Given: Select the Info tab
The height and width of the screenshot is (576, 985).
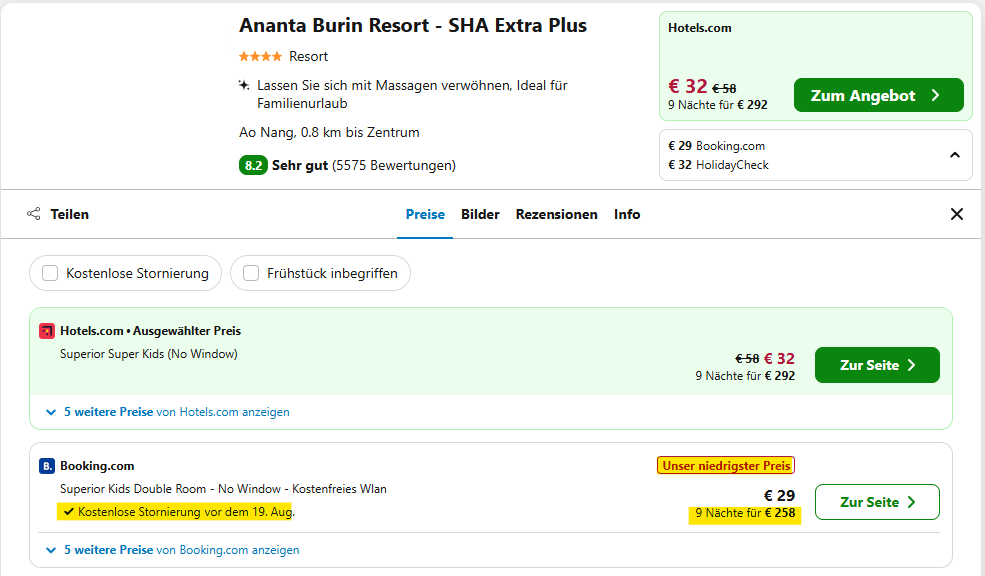Looking at the screenshot, I should 627,214.
